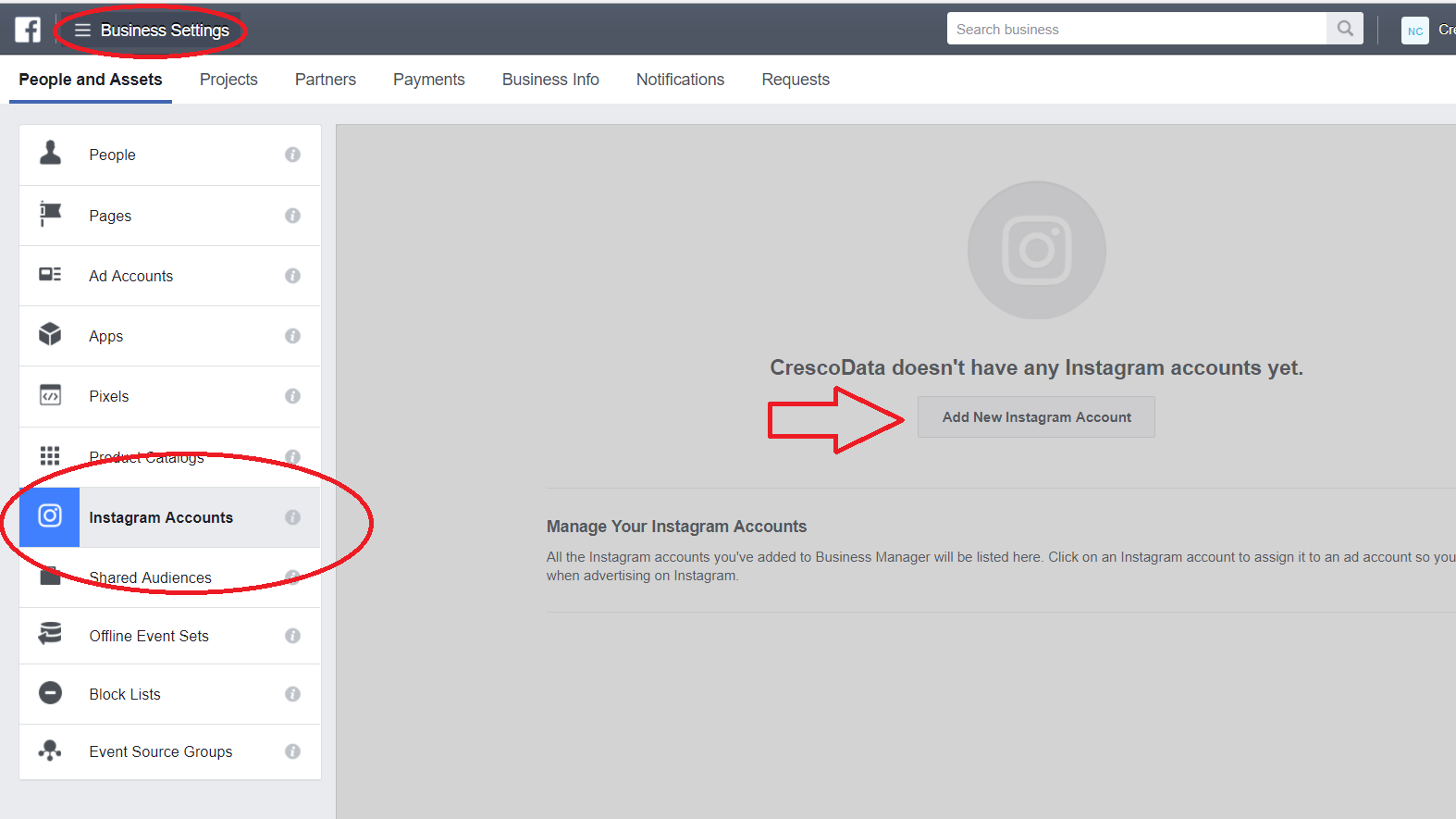Open Product Catalogs sidebar label

[146, 457]
